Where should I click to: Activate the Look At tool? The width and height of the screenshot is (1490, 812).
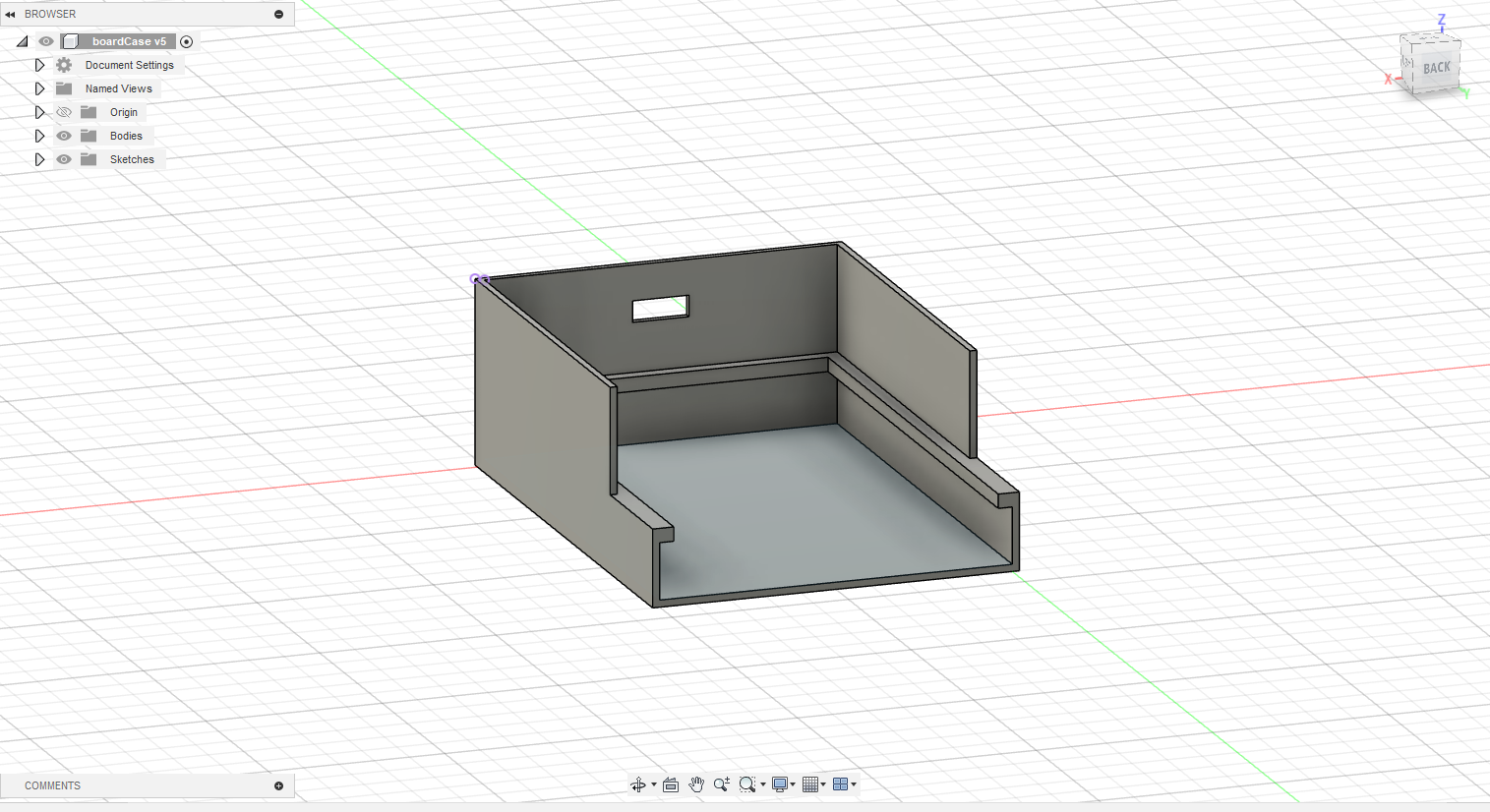click(x=671, y=784)
